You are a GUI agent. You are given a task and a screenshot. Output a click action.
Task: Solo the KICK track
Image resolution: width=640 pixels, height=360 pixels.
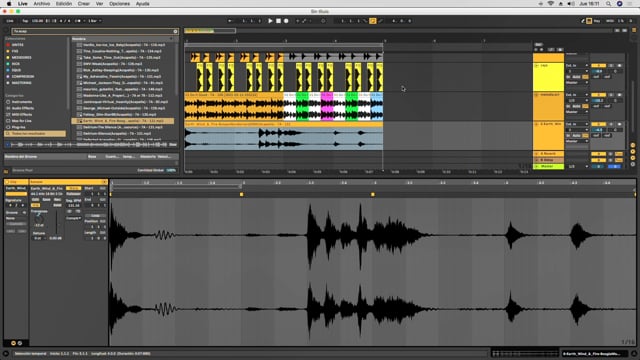[x=611, y=66]
